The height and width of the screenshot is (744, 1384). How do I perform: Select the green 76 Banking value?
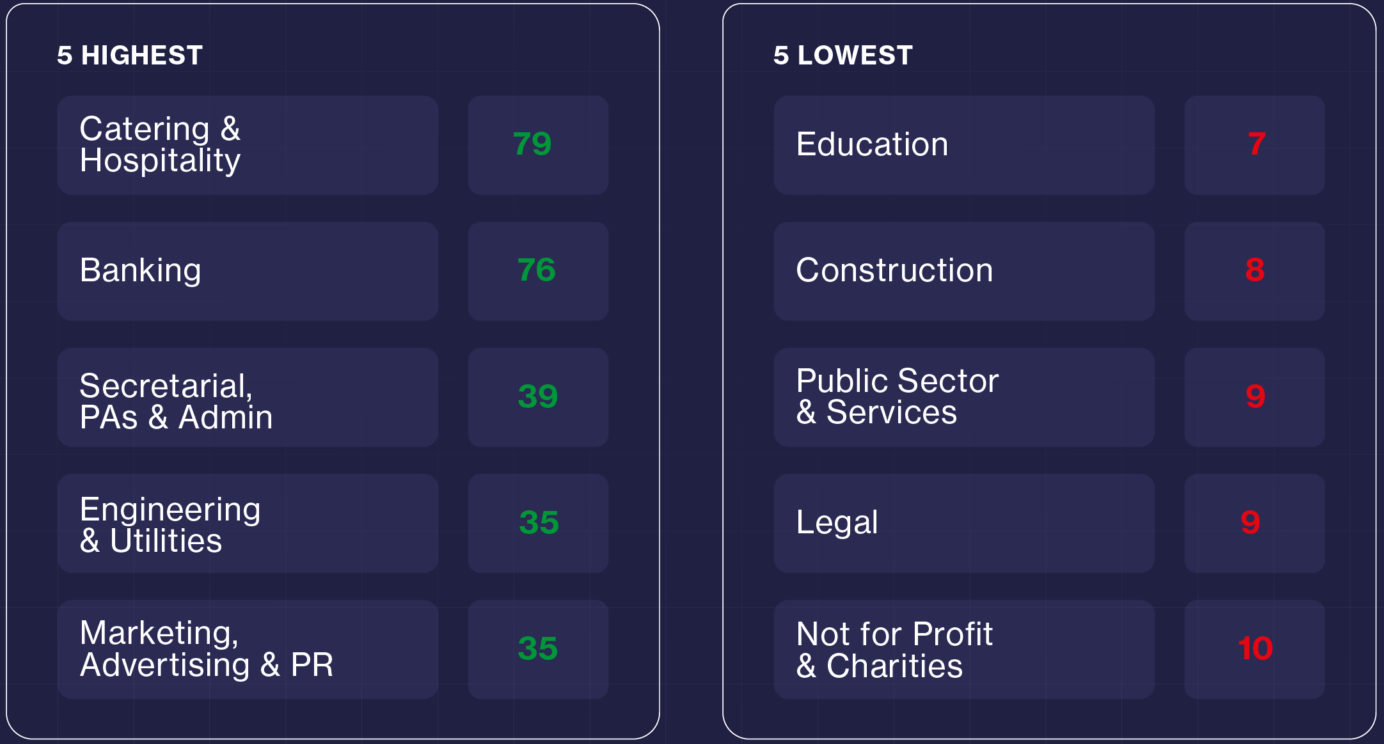pos(537,271)
